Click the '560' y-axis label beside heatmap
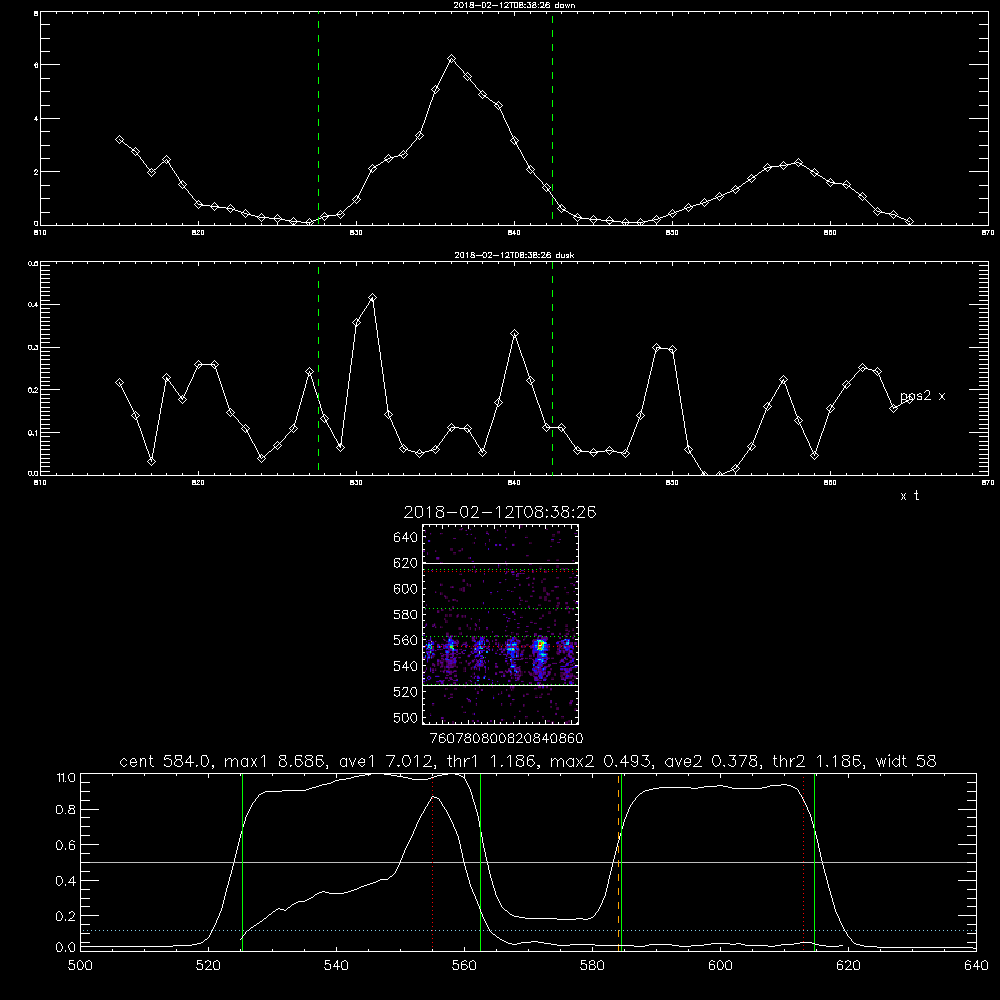The image size is (1000, 1000). pyautogui.click(x=406, y=640)
